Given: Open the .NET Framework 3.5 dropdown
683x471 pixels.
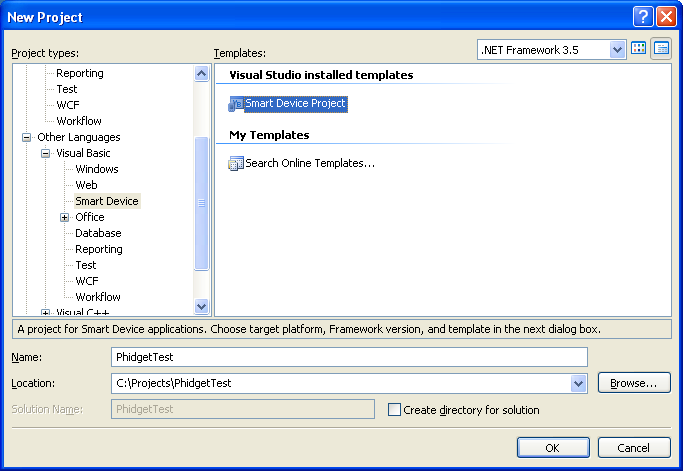Looking at the screenshot, I should tap(617, 49).
